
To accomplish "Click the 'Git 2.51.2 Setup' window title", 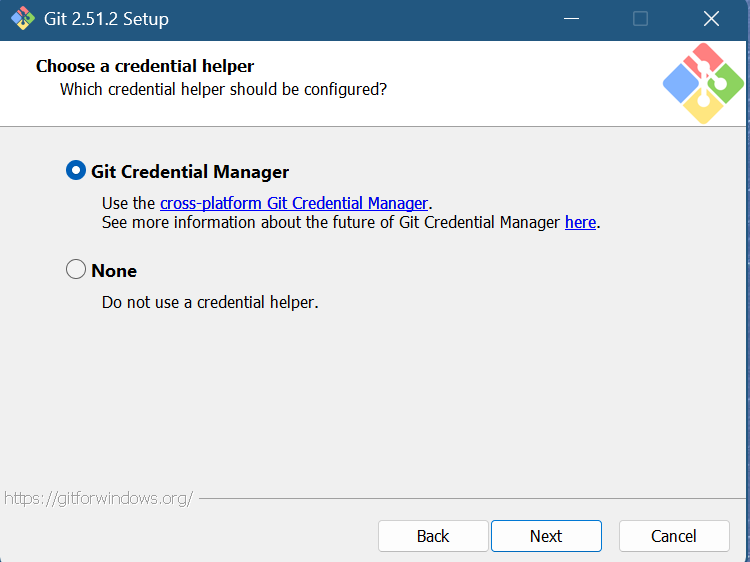I will (x=106, y=19).
